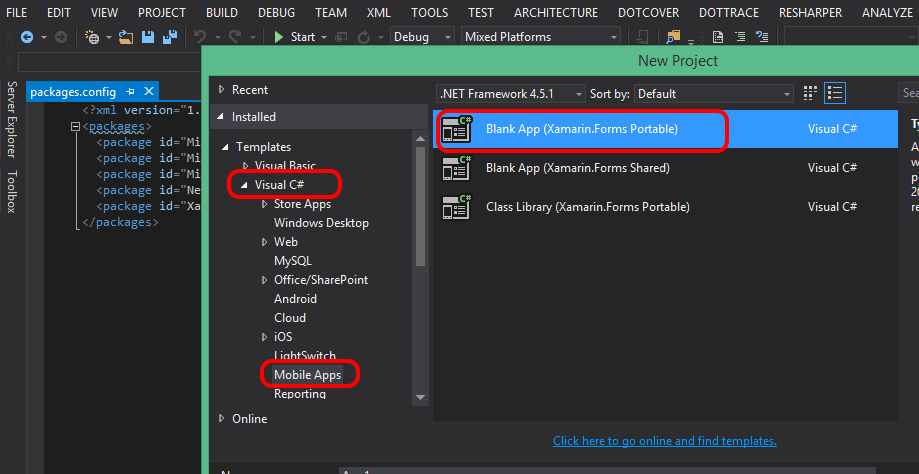Screen dimensions: 919x474
Task: Click the Blank App Xamarin.Forms Shared icon
Action: (x=457, y=168)
